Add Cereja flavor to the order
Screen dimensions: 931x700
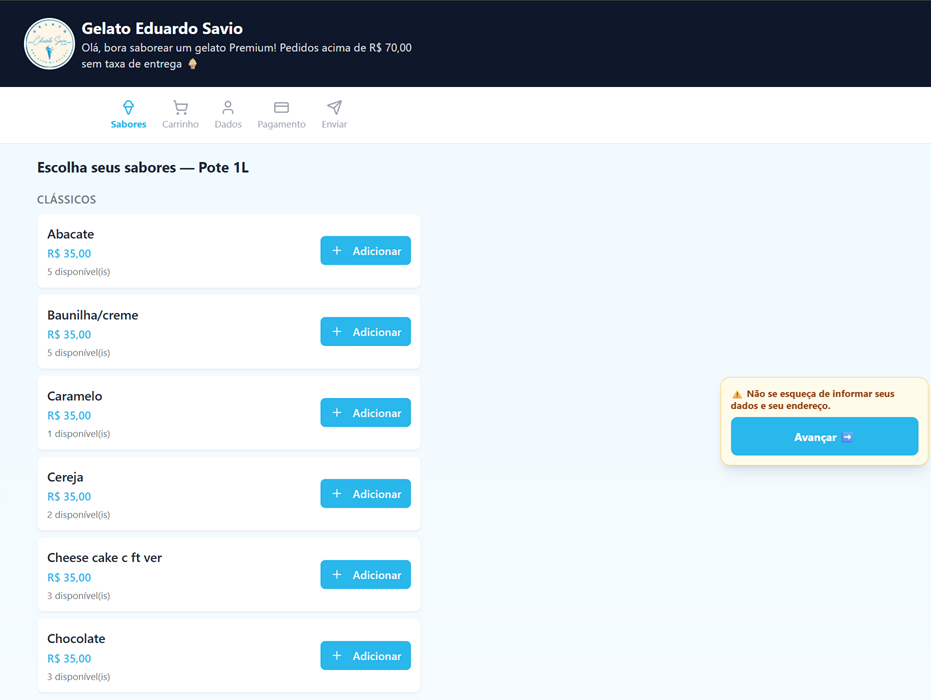coord(366,493)
